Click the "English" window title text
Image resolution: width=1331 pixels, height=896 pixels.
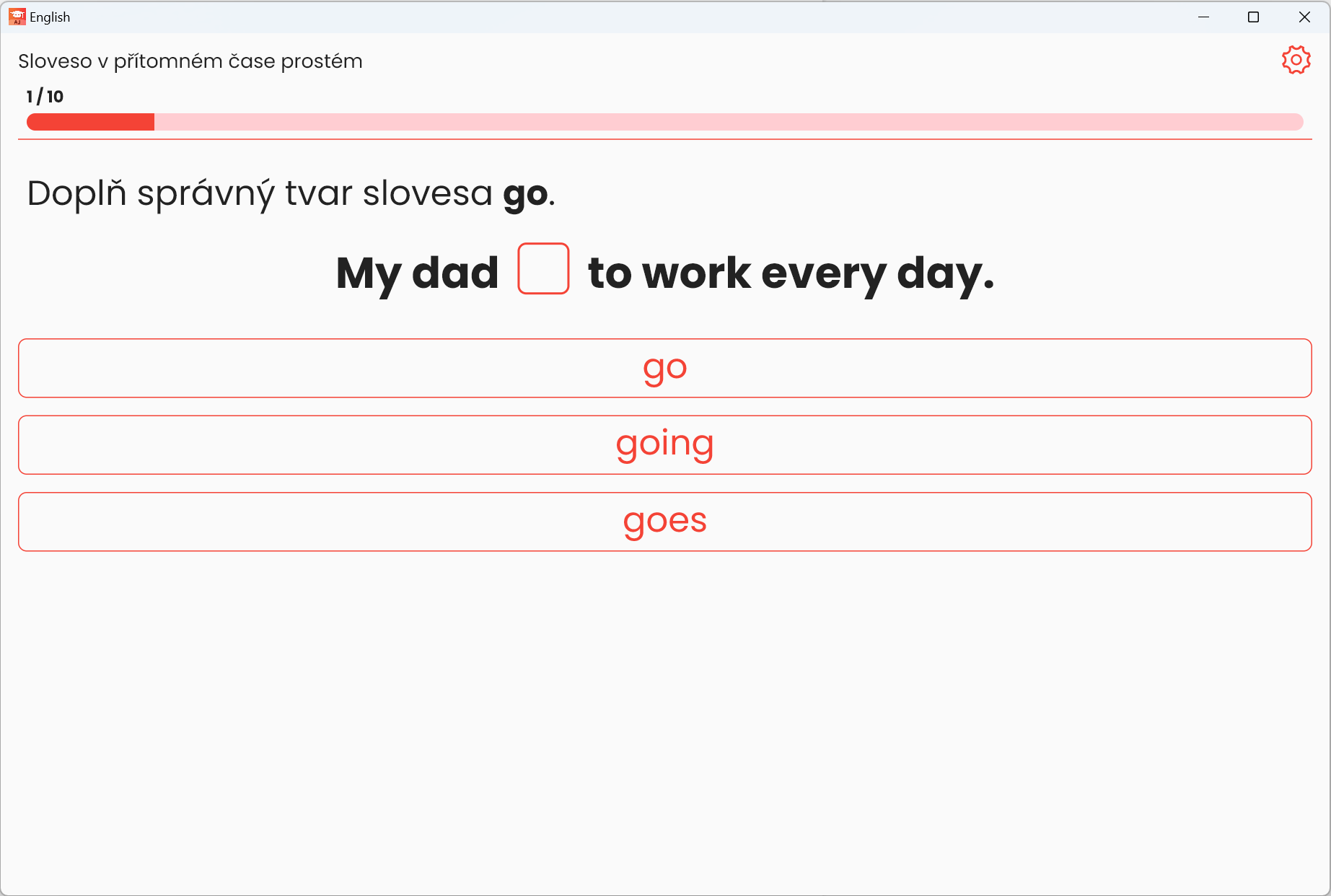coord(50,17)
